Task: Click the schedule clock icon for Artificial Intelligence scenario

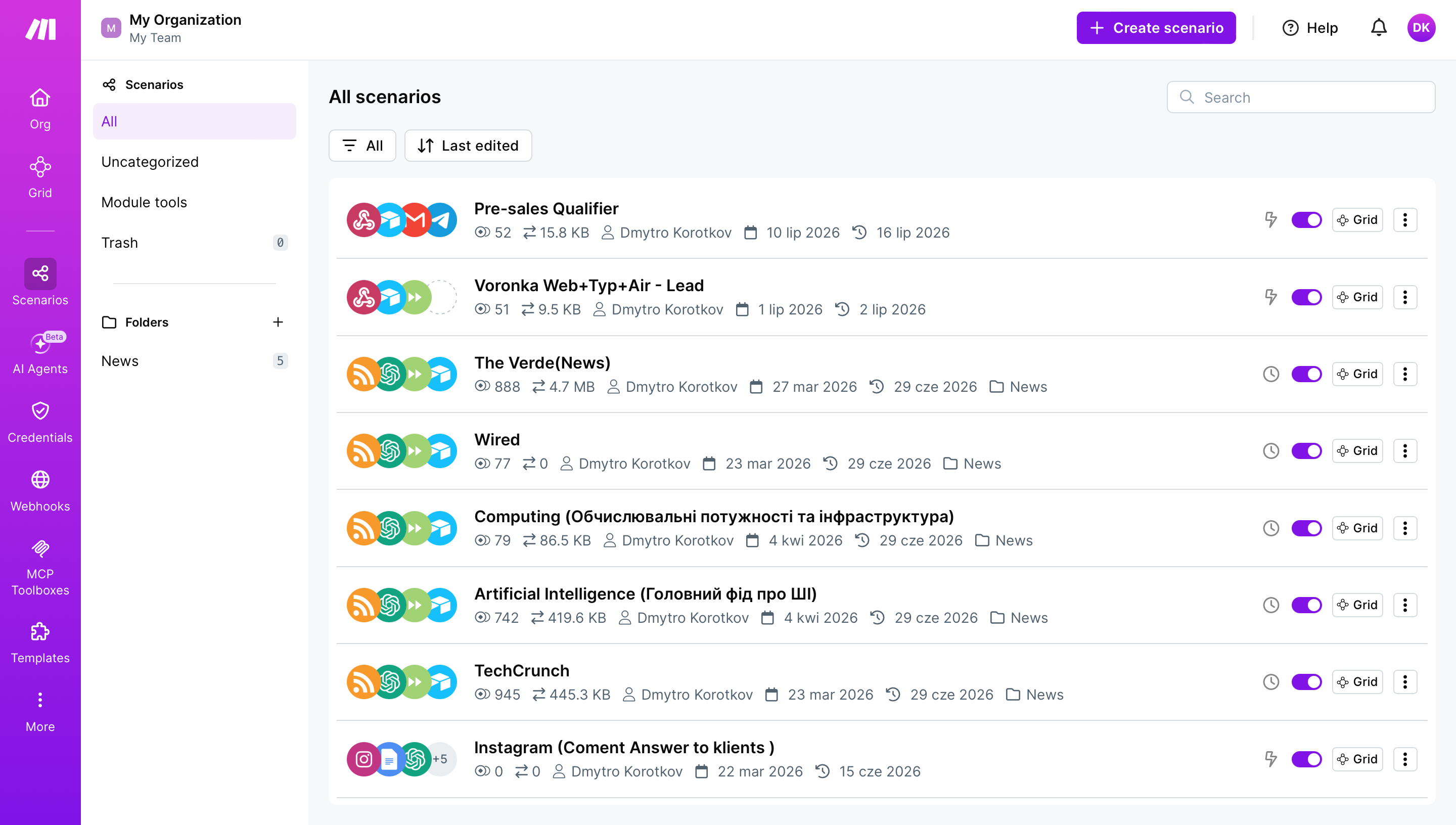Action: tap(1271, 605)
